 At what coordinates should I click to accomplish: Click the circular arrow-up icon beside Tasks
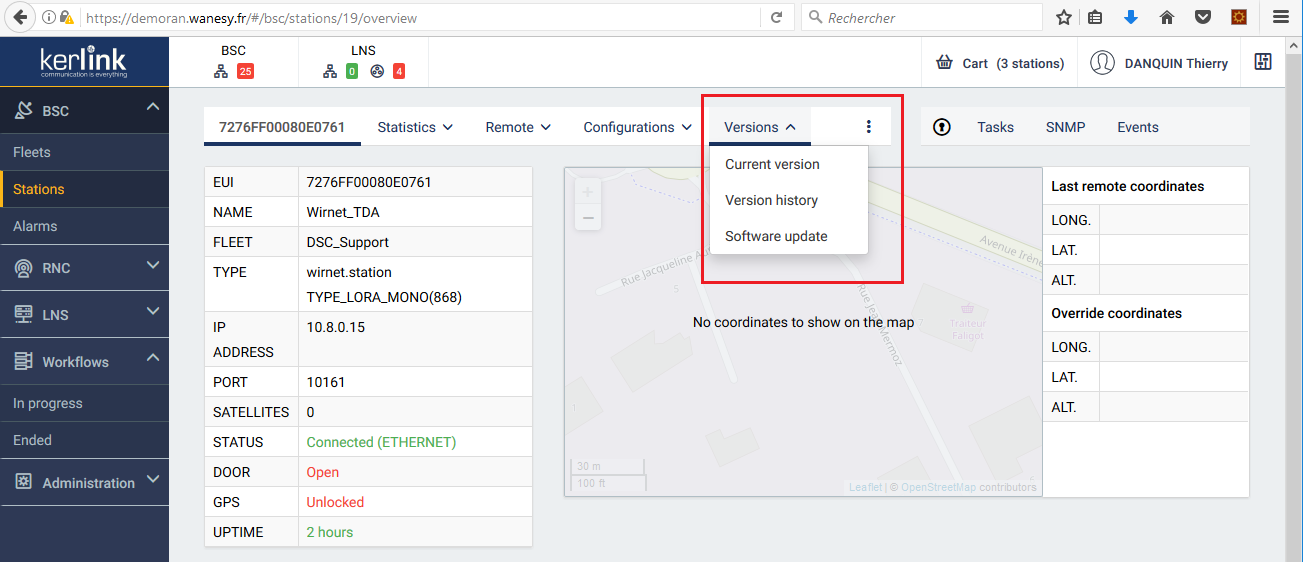tap(942, 127)
